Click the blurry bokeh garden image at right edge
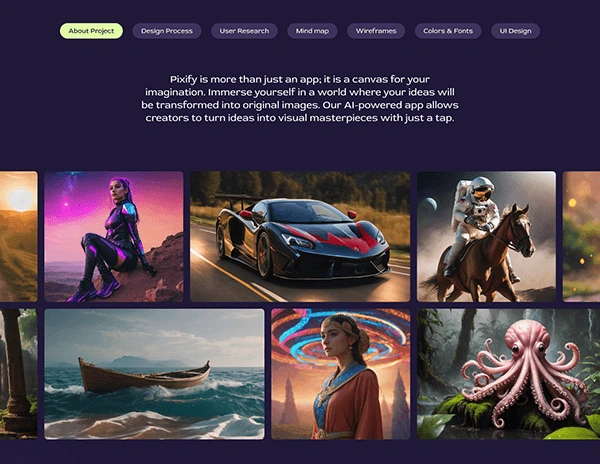This screenshot has height=464, width=600. [581, 236]
